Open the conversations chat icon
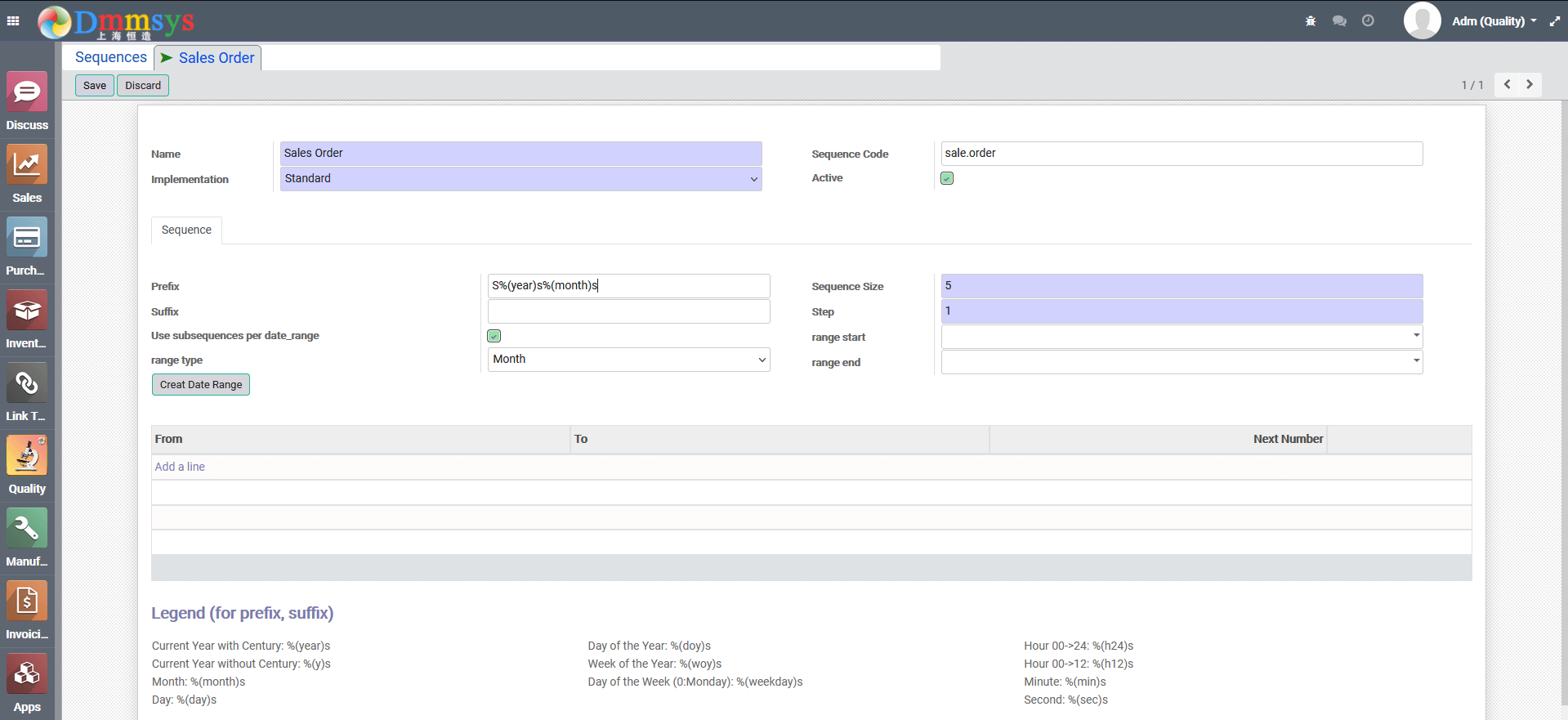Screen dimensions: 1568x720 (1339, 21)
